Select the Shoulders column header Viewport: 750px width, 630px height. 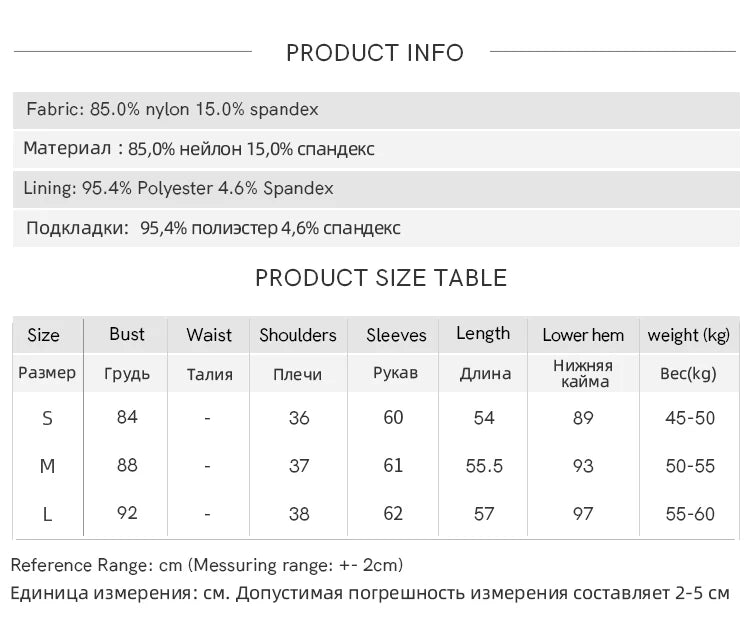[298, 335]
